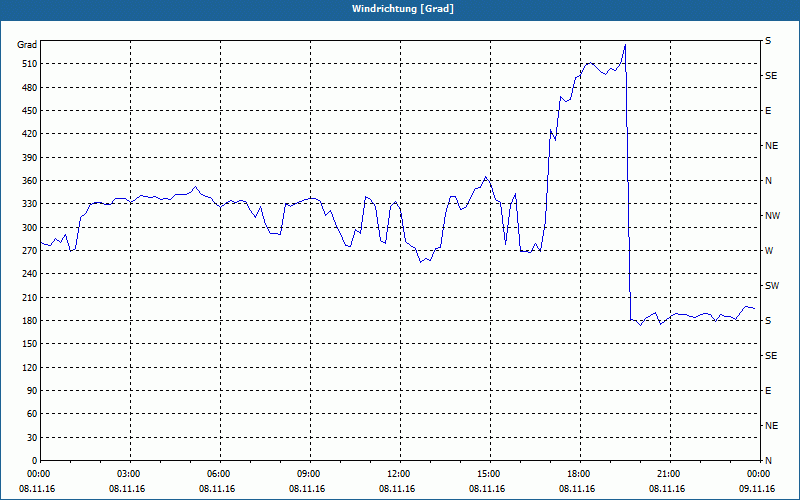The image size is (800, 500).
Task: Select the 12:00 time label
Action: pos(398,473)
